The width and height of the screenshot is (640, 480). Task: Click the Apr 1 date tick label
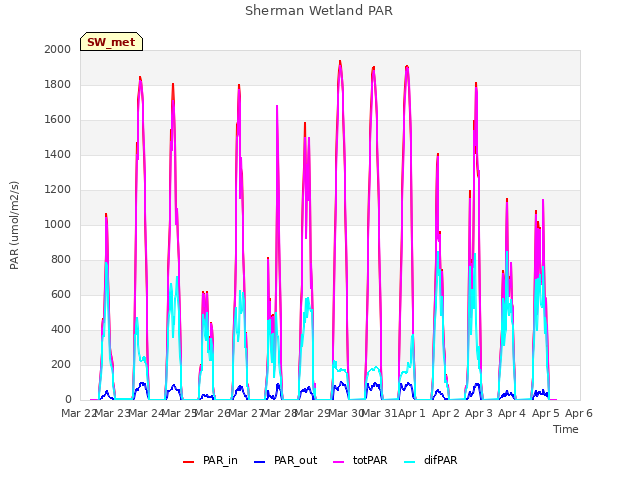click(x=412, y=413)
